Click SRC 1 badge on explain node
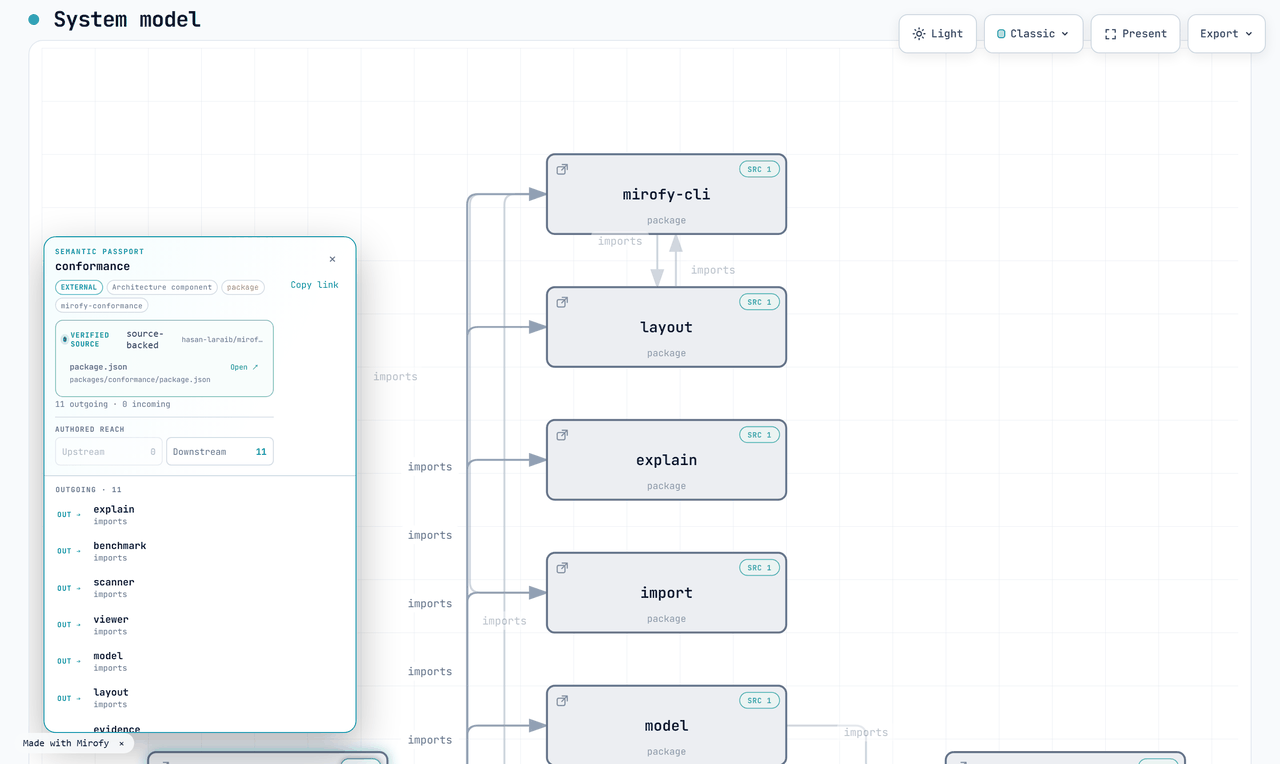This screenshot has width=1280, height=764. click(759, 435)
